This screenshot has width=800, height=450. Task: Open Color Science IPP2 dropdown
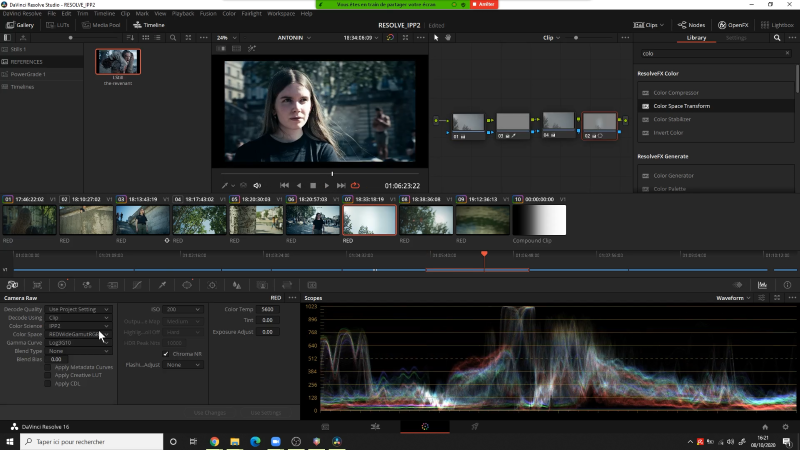(78, 326)
